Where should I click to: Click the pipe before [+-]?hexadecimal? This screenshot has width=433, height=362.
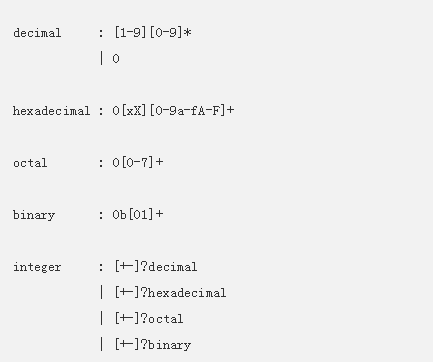point(101,293)
